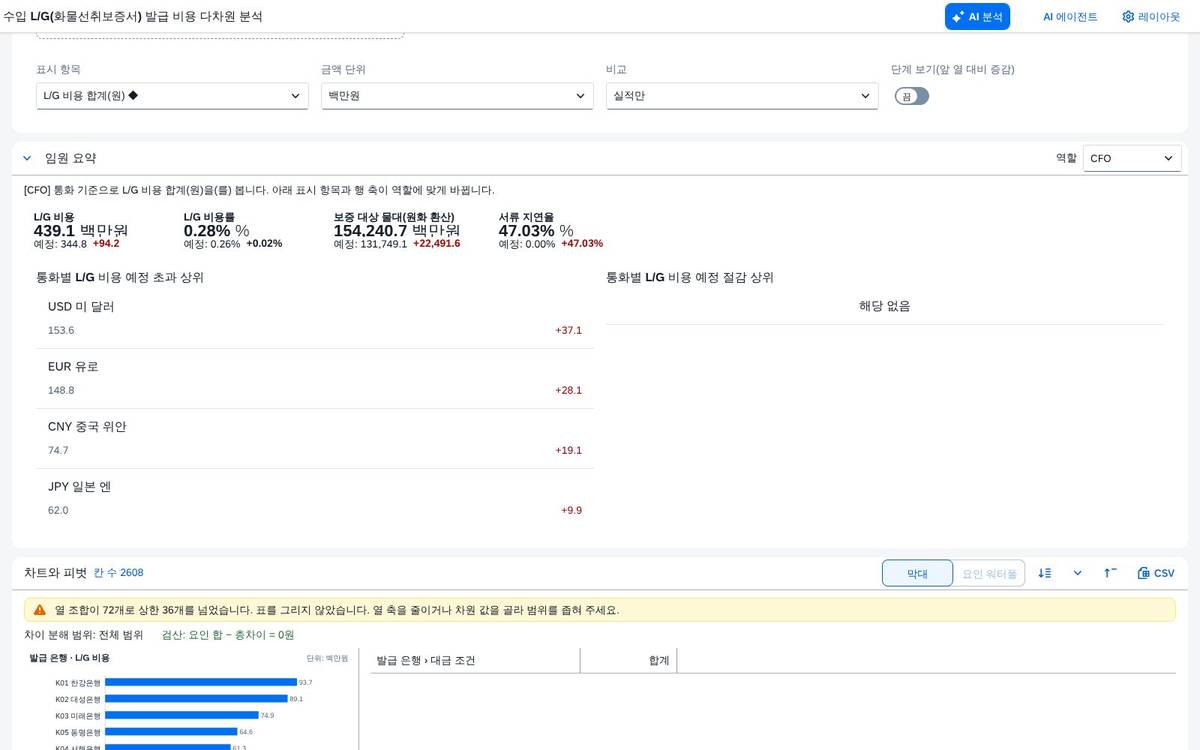The height and width of the screenshot is (750, 1200).
Task: Open the chevron menu beside sort icon
Action: click(1077, 573)
